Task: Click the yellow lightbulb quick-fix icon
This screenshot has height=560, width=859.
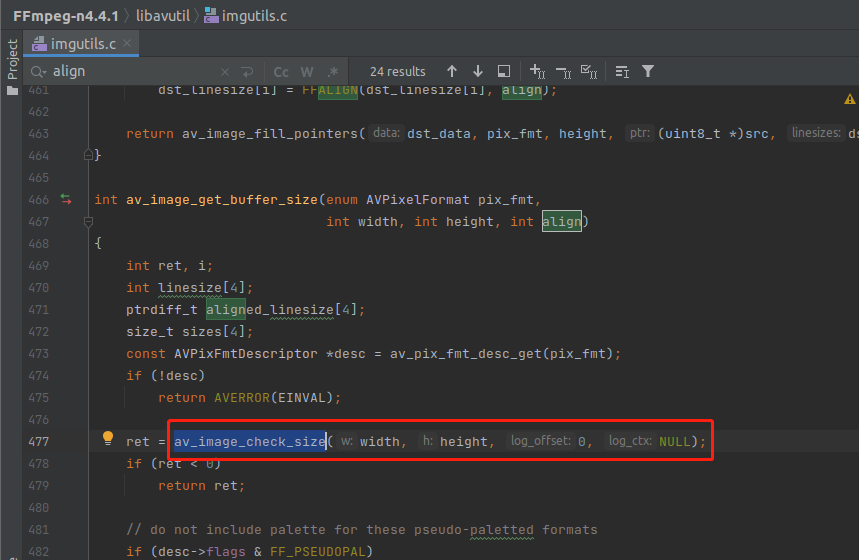Action: tap(108, 439)
